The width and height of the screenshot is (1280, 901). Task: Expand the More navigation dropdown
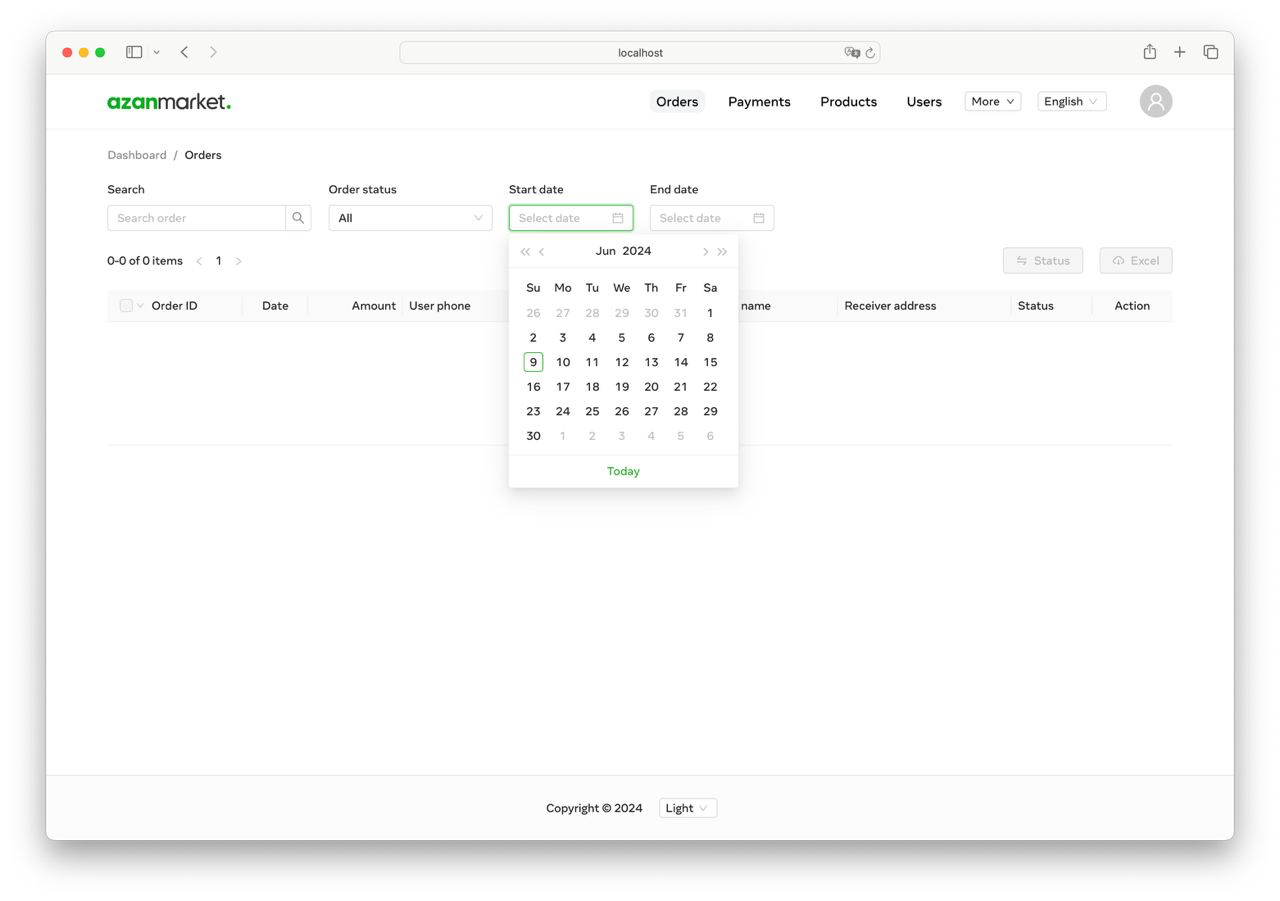click(x=991, y=101)
